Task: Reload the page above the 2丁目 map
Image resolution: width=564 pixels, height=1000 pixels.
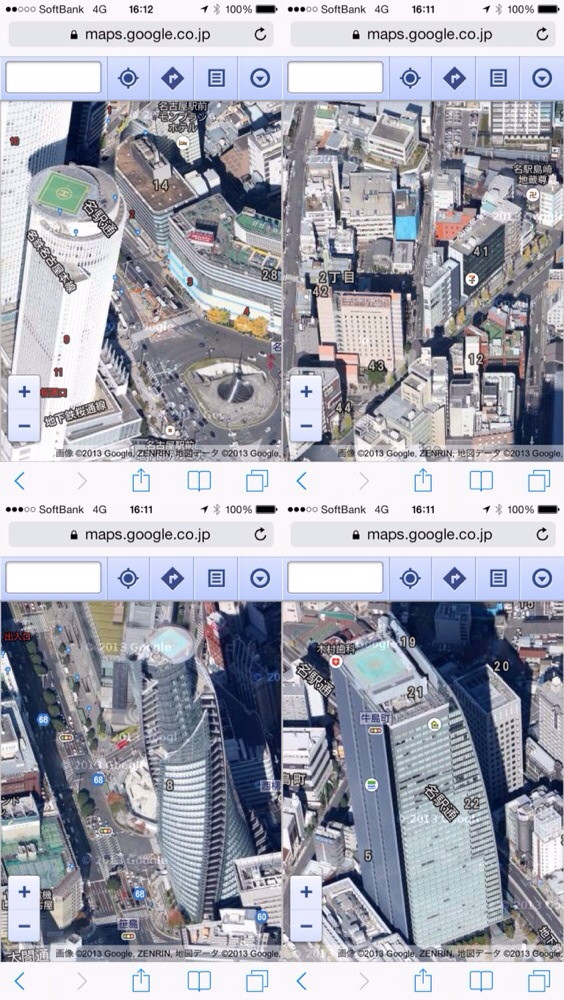Action: (x=542, y=34)
